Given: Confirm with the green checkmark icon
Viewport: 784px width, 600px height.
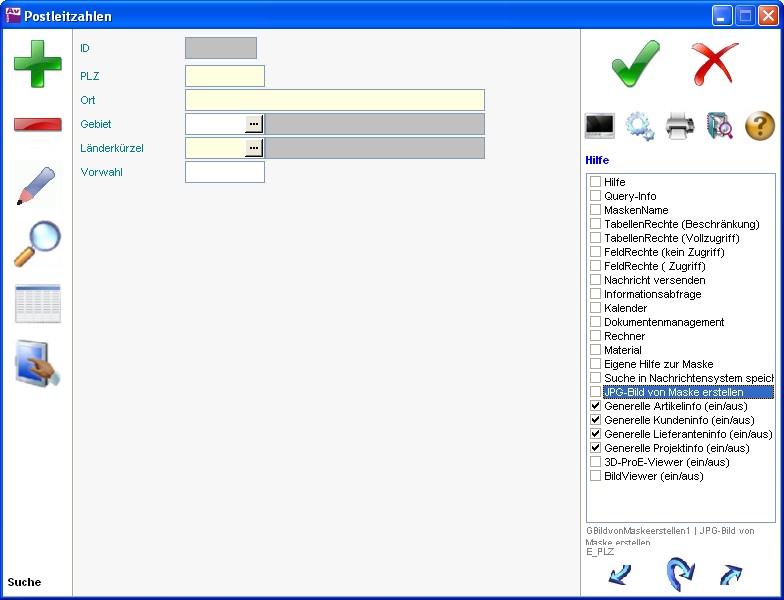Looking at the screenshot, I should point(636,64).
